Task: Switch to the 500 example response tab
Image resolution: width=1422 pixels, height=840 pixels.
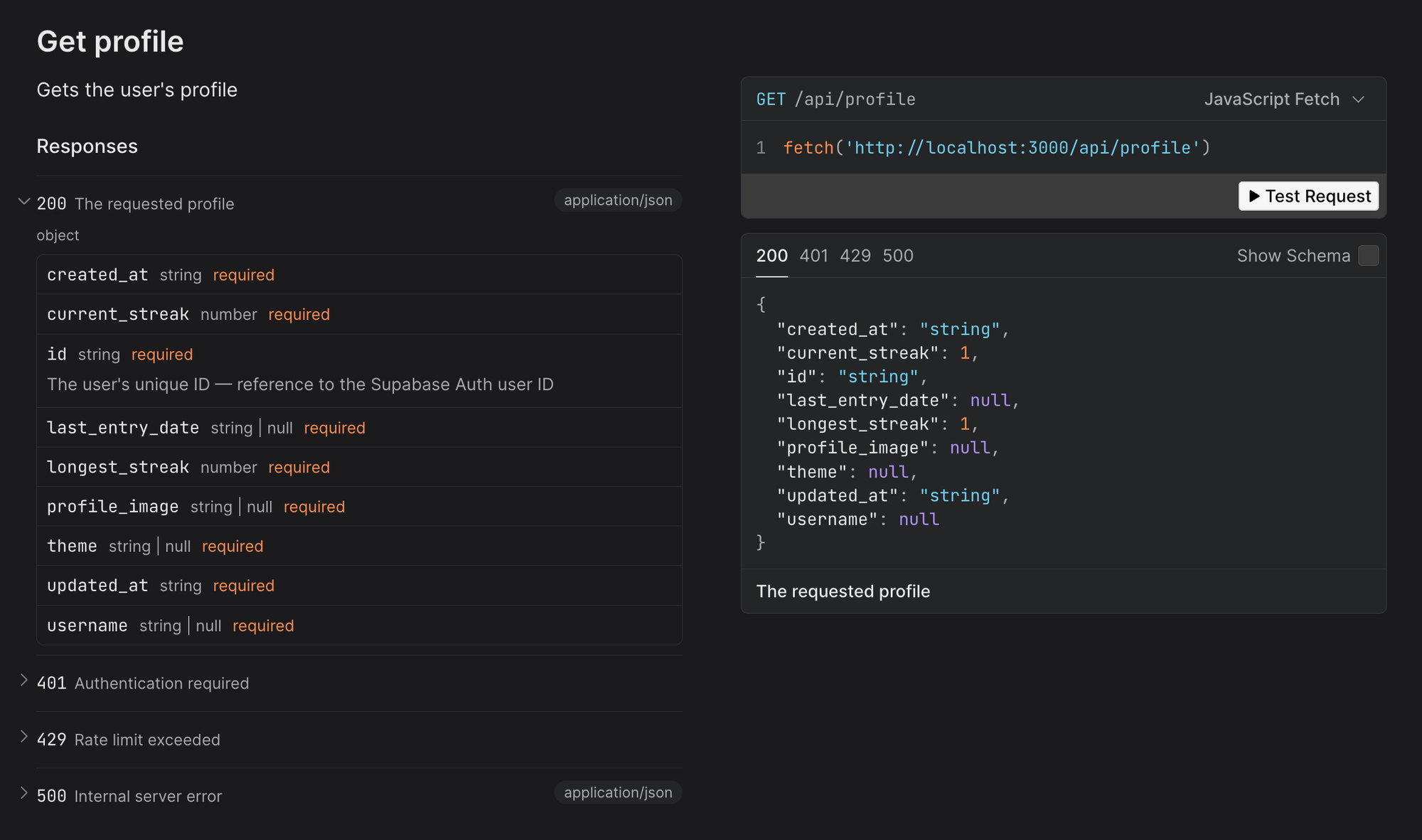Action: [x=898, y=256]
